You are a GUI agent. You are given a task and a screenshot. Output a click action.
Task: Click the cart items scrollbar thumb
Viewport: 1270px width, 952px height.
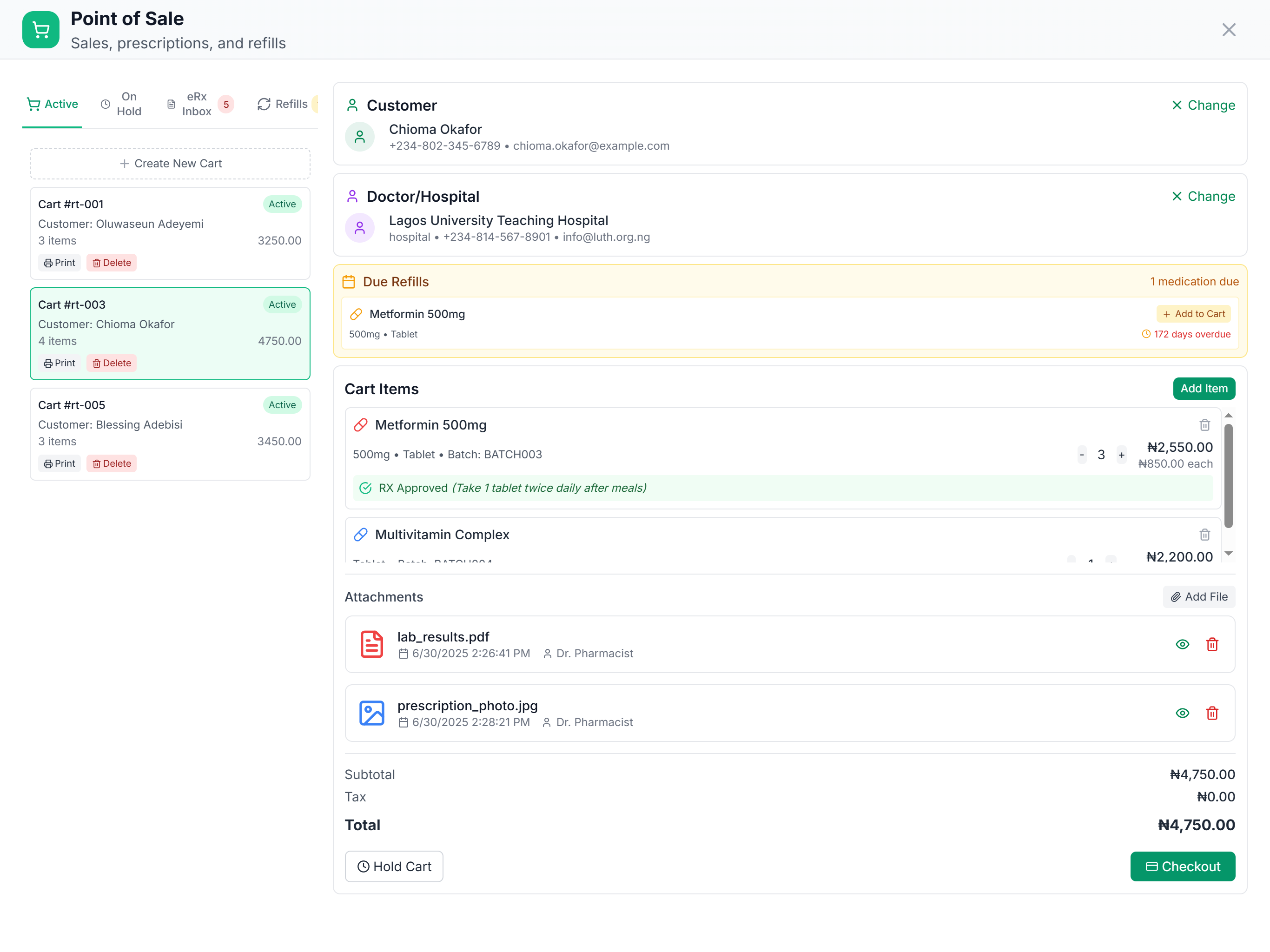click(1228, 475)
